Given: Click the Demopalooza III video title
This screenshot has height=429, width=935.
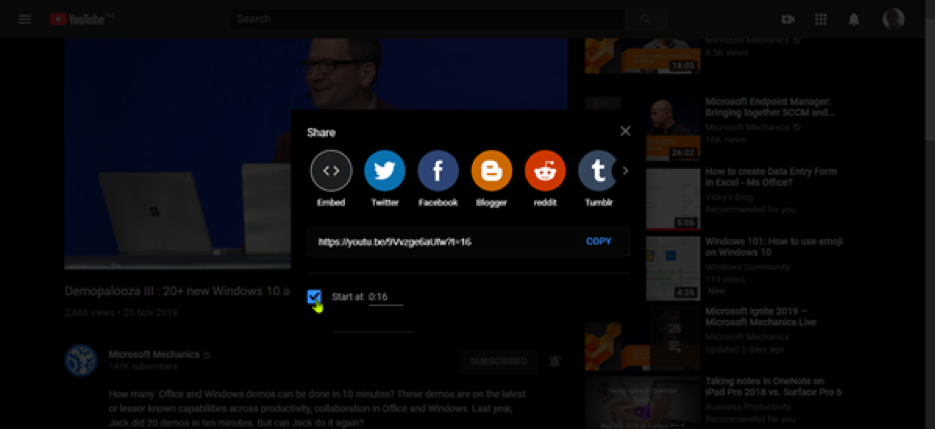Looking at the screenshot, I should [x=178, y=291].
